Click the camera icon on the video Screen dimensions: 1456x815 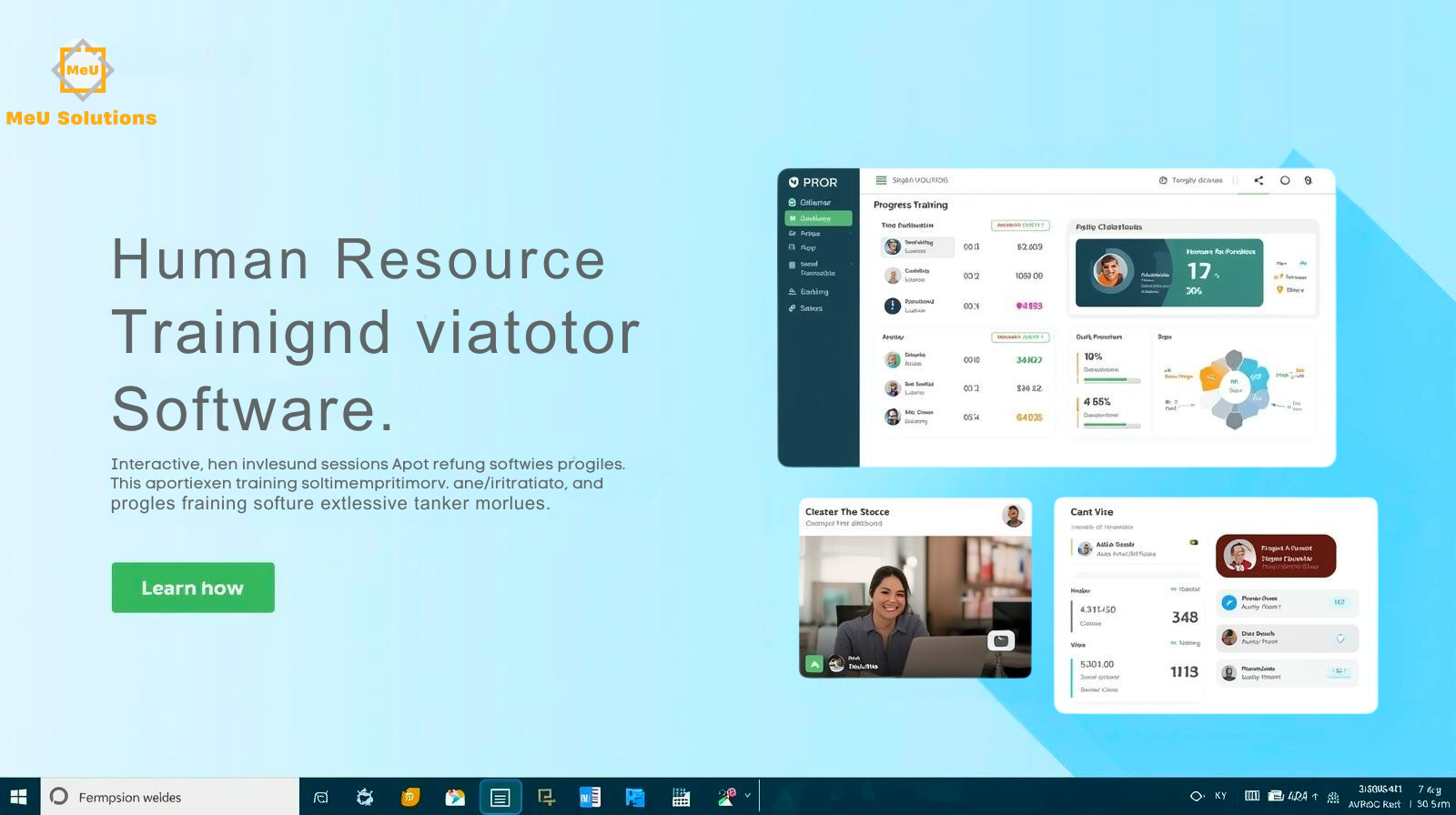pyautogui.click(x=1001, y=640)
